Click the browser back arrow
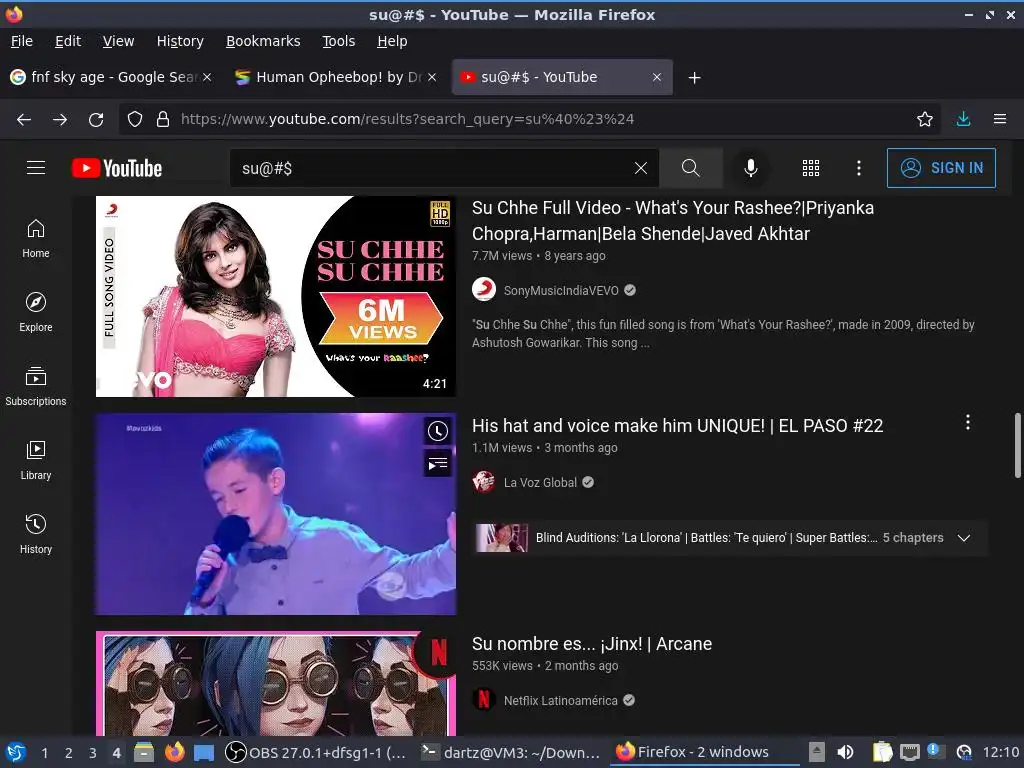 24,119
